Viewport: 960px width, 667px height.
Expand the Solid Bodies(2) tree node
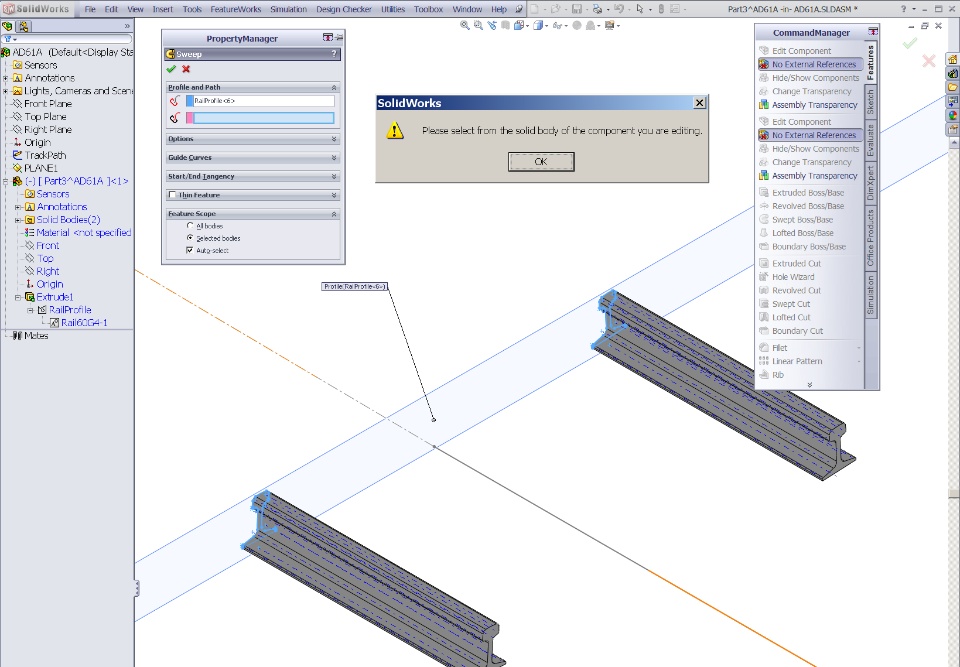(x=18, y=220)
